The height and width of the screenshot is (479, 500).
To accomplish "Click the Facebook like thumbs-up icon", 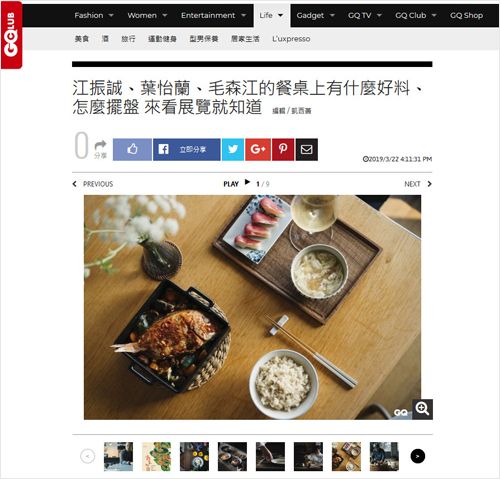I will coord(132,149).
